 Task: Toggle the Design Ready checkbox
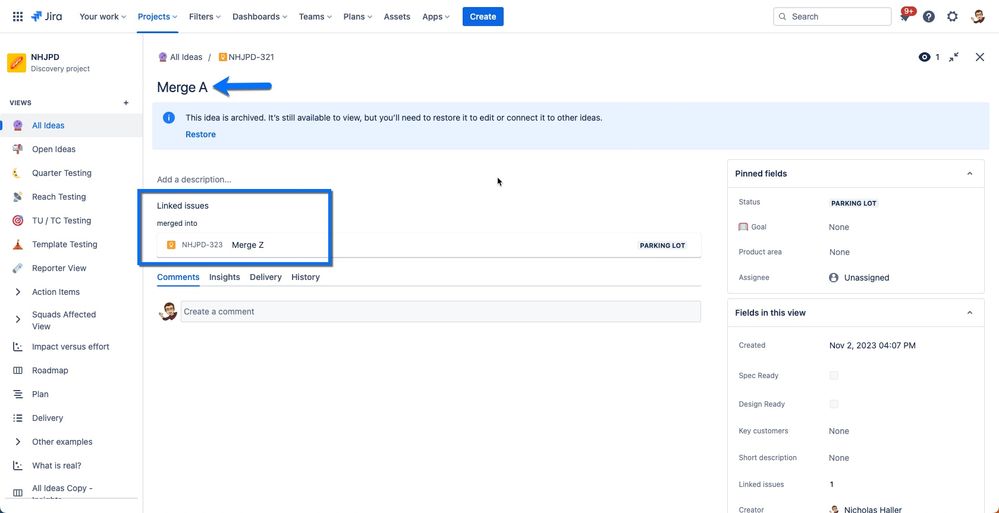(x=833, y=404)
